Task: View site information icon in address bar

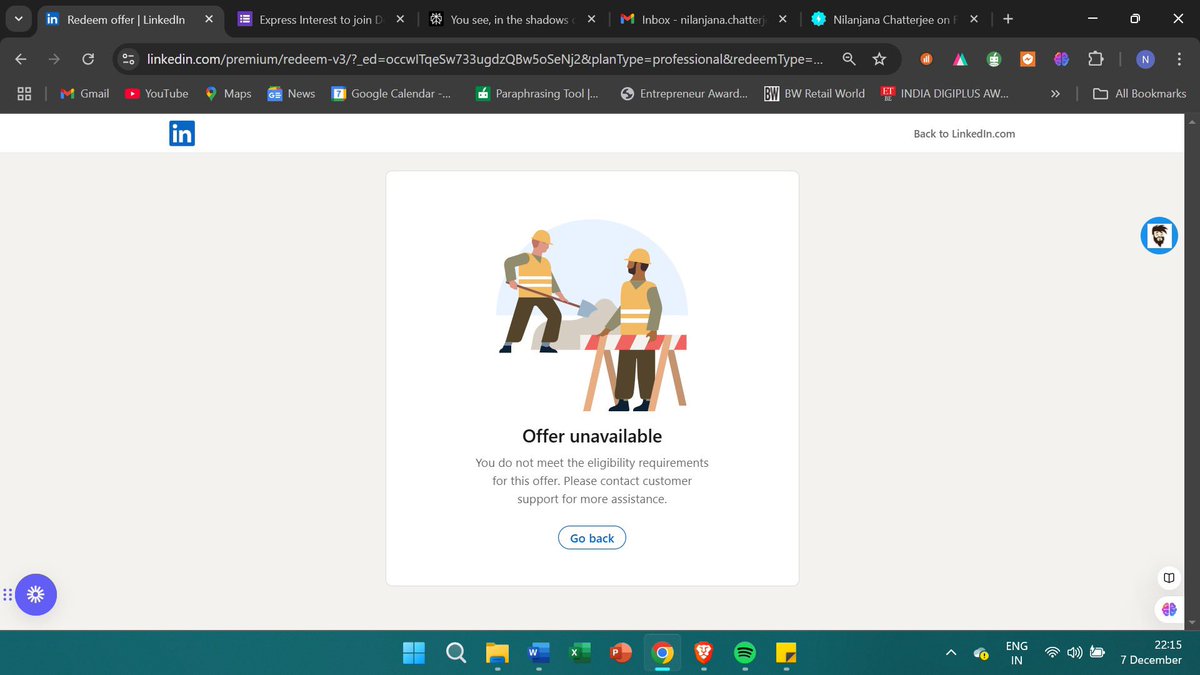Action: 129,59
